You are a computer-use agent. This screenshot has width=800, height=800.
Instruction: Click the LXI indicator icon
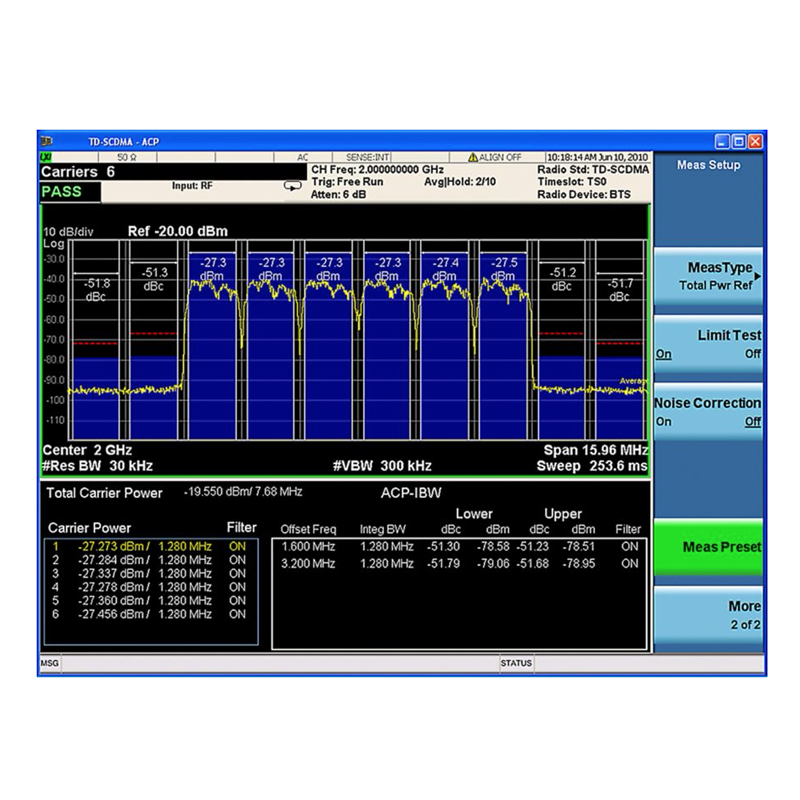46,157
